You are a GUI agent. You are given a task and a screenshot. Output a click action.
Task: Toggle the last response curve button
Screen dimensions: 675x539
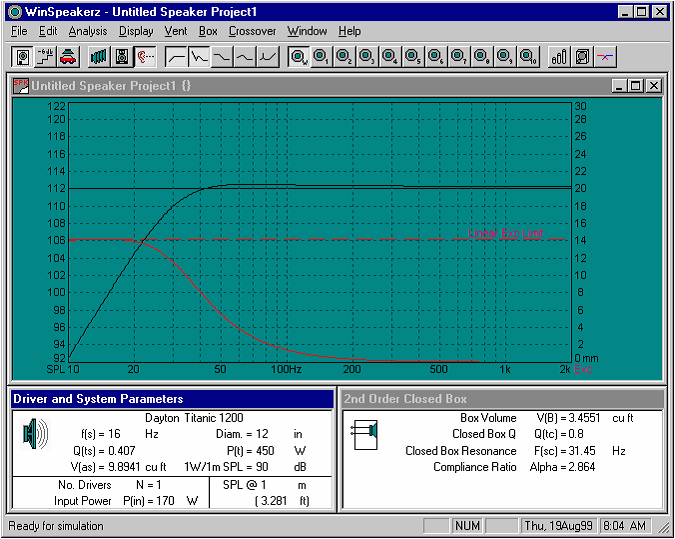268,56
